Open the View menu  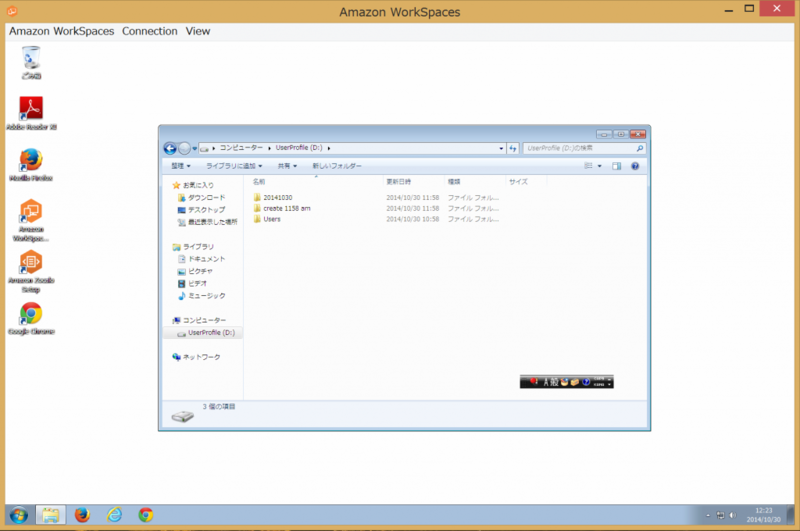coord(198,31)
